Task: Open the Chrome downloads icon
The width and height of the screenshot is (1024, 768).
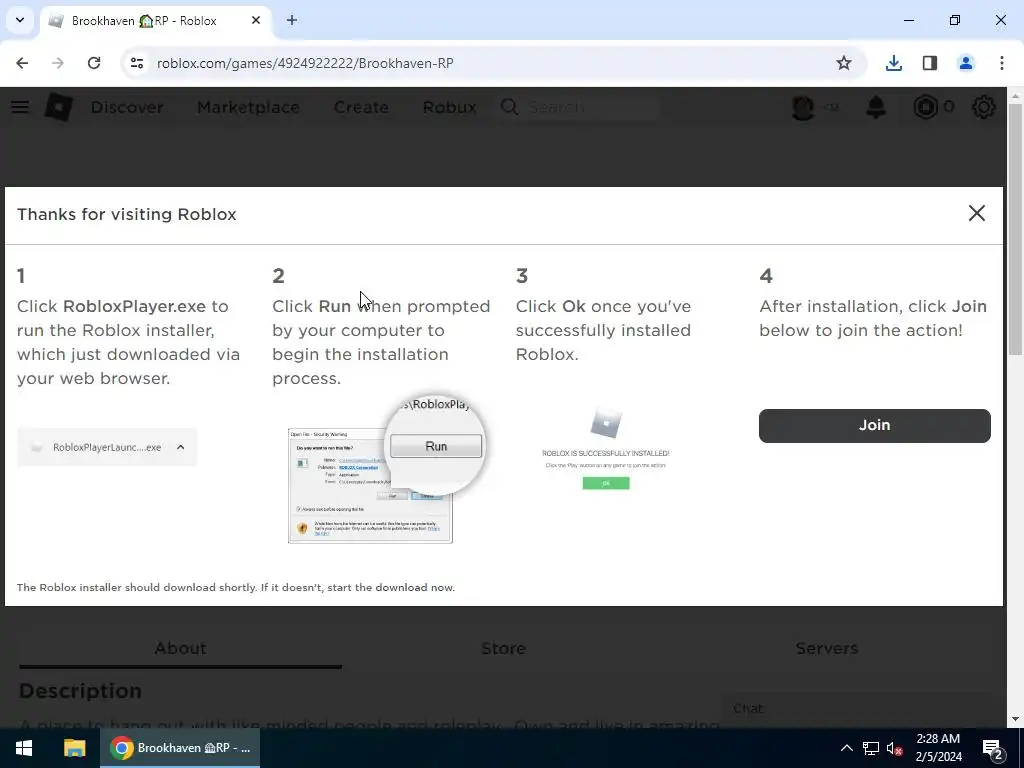Action: click(x=893, y=63)
